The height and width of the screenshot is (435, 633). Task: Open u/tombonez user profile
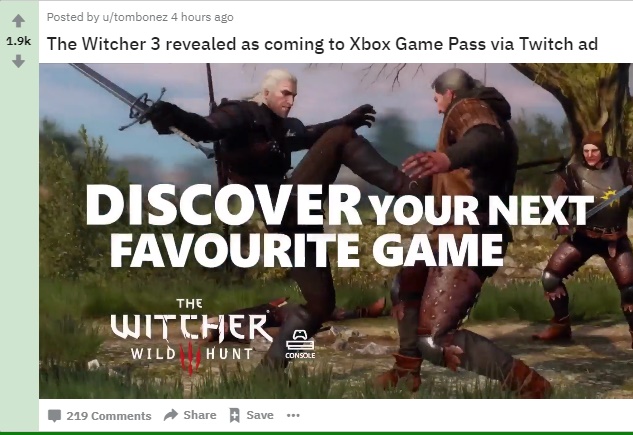coord(134,17)
